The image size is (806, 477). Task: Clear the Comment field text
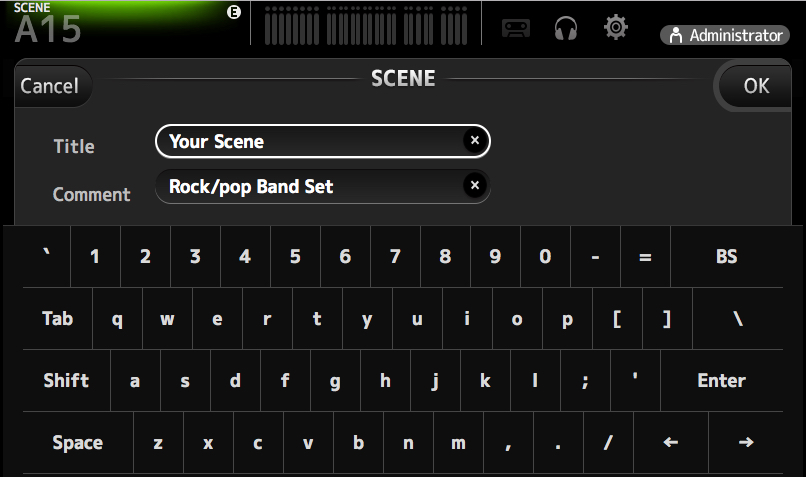pos(475,185)
